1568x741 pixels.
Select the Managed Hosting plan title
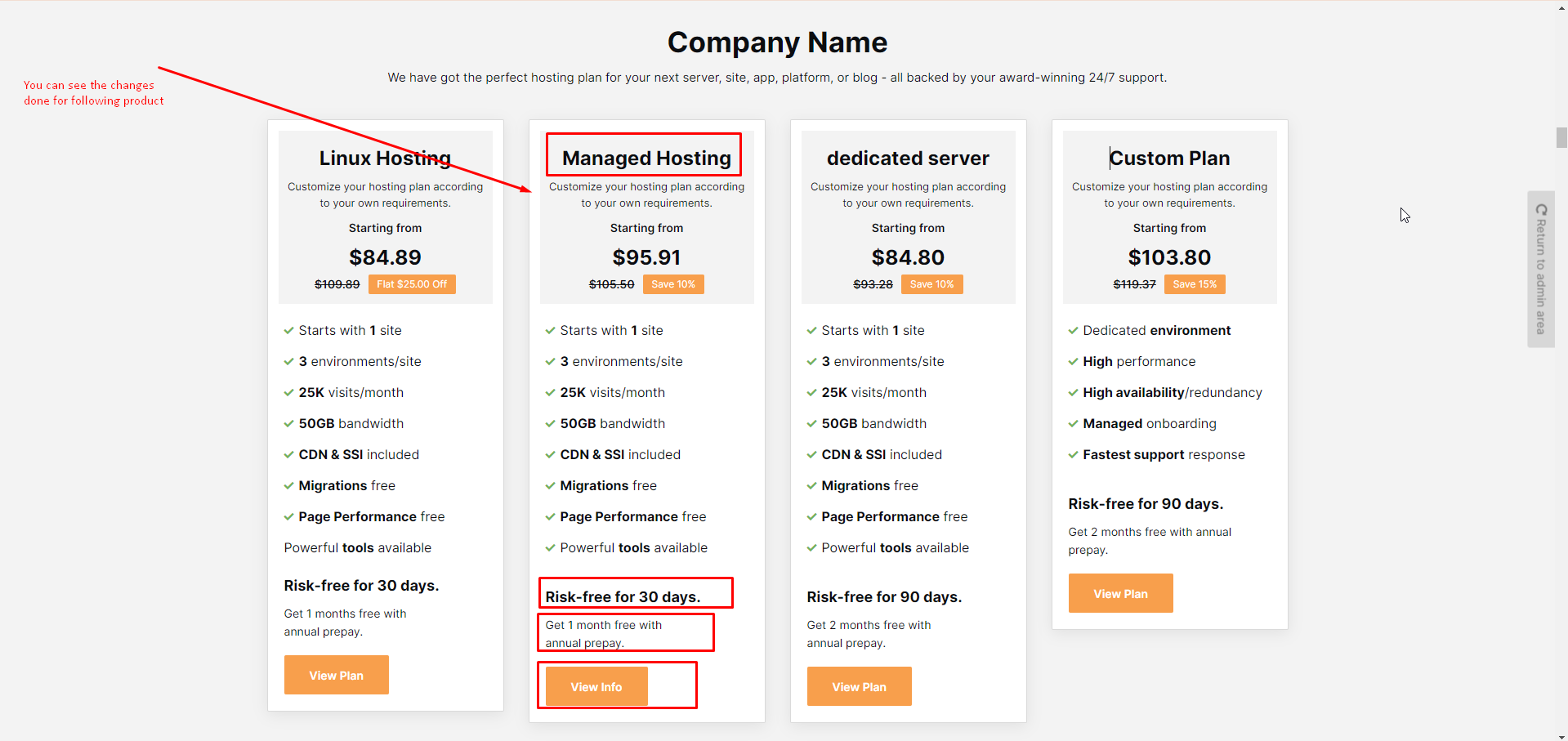pos(646,158)
